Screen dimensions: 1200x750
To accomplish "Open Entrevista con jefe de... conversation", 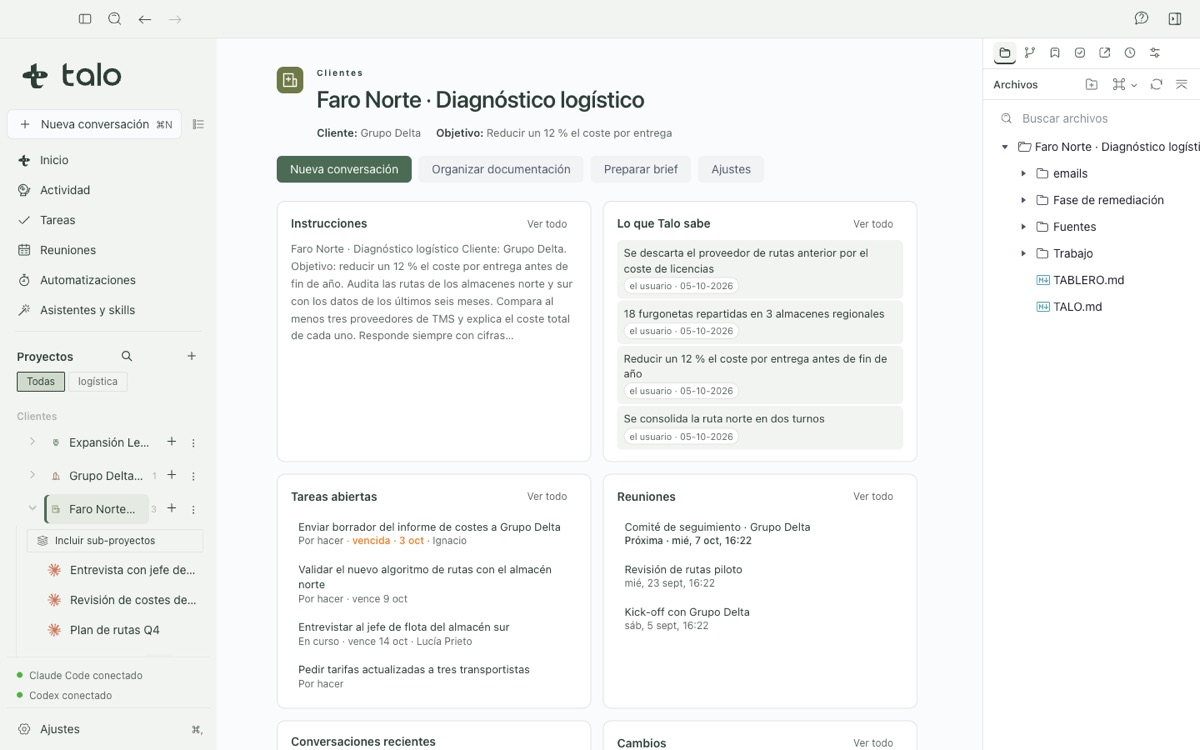I will point(132,570).
